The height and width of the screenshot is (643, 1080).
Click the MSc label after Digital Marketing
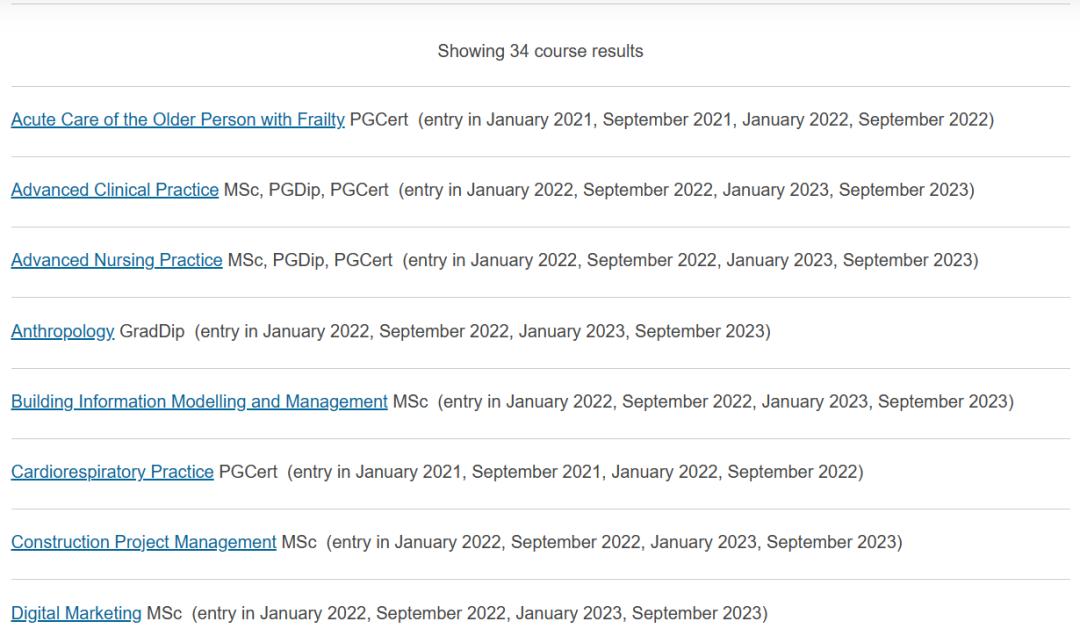click(164, 613)
